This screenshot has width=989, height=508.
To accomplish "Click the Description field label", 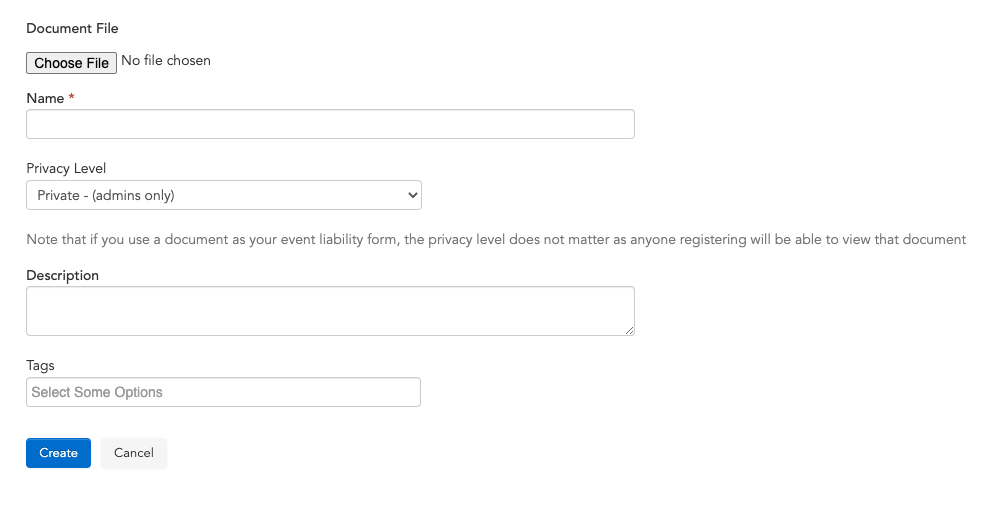I will click(x=62, y=276).
